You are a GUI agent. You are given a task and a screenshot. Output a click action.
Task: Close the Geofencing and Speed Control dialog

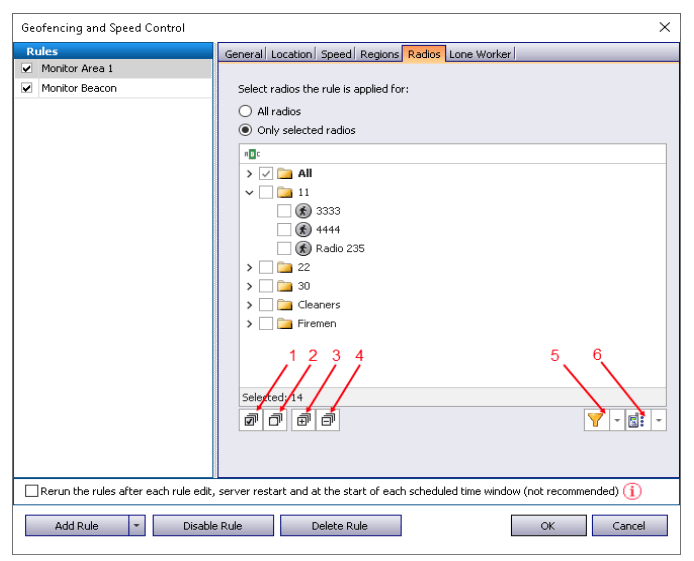pyautogui.click(x=664, y=27)
